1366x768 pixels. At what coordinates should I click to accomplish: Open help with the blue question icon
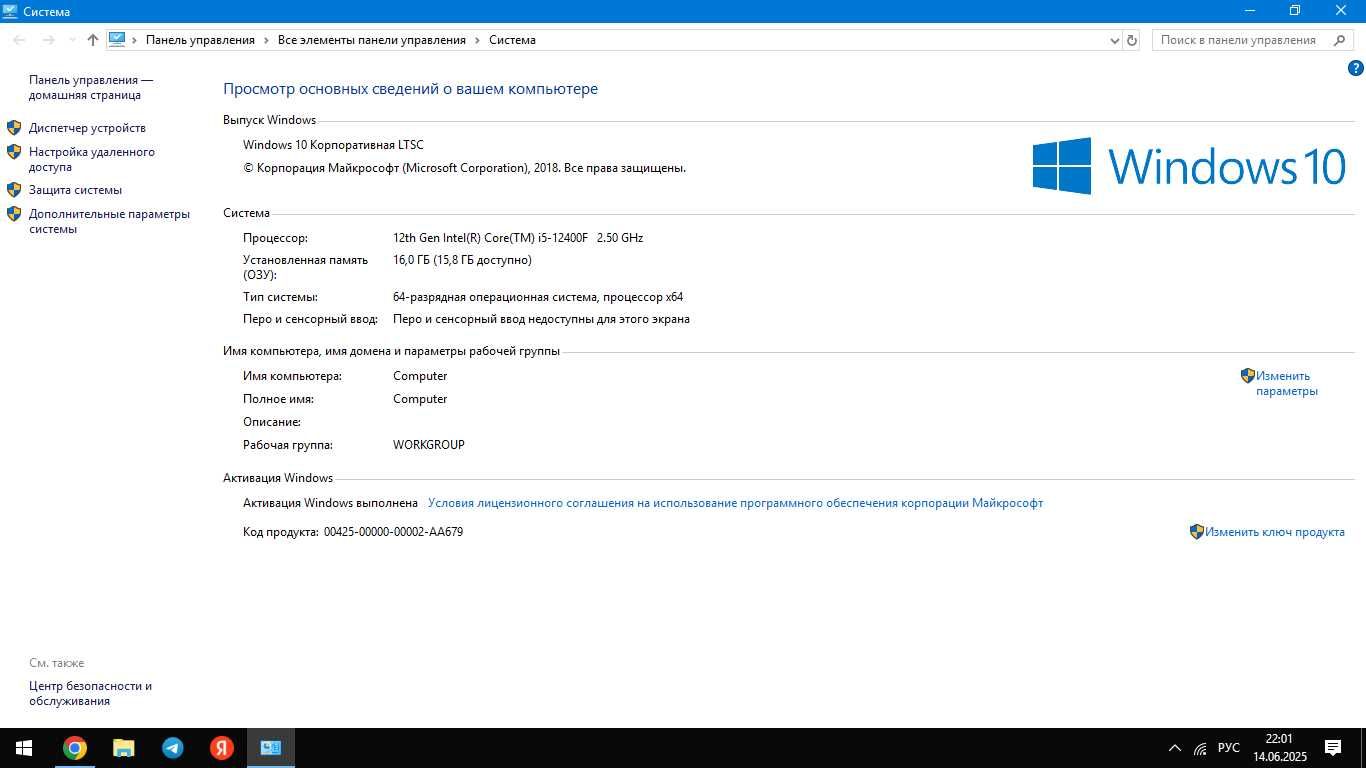[1356, 68]
